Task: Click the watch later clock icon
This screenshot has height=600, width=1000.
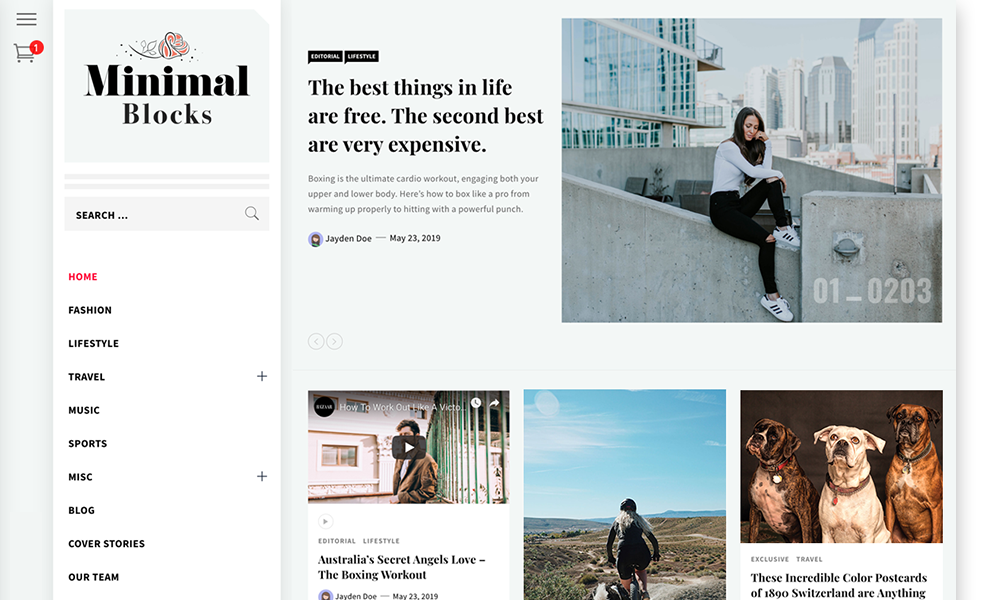Action: coord(476,403)
